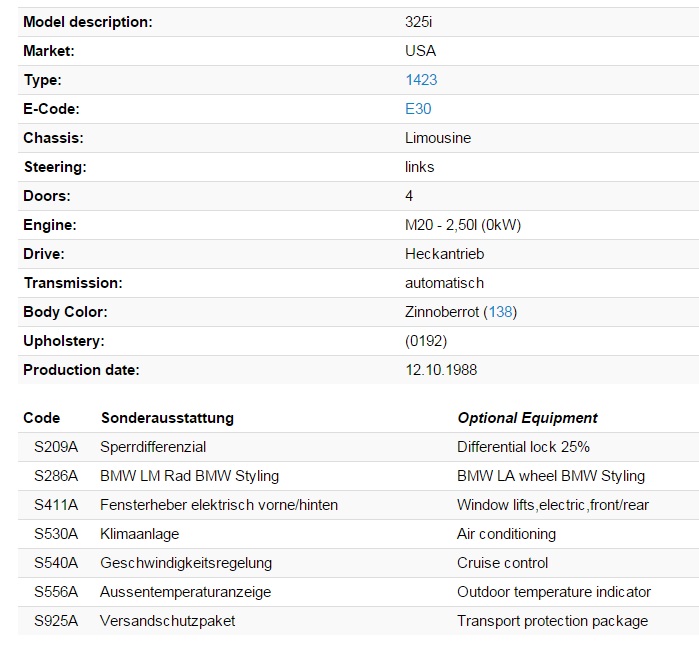This screenshot has height=648, width=699.
Task: Select the Upholstery value 0192
Action: (425, 341)
